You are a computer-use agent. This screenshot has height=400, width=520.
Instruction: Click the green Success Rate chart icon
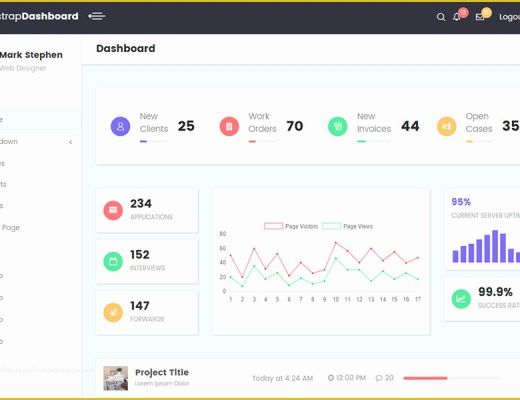click(461, 299)
